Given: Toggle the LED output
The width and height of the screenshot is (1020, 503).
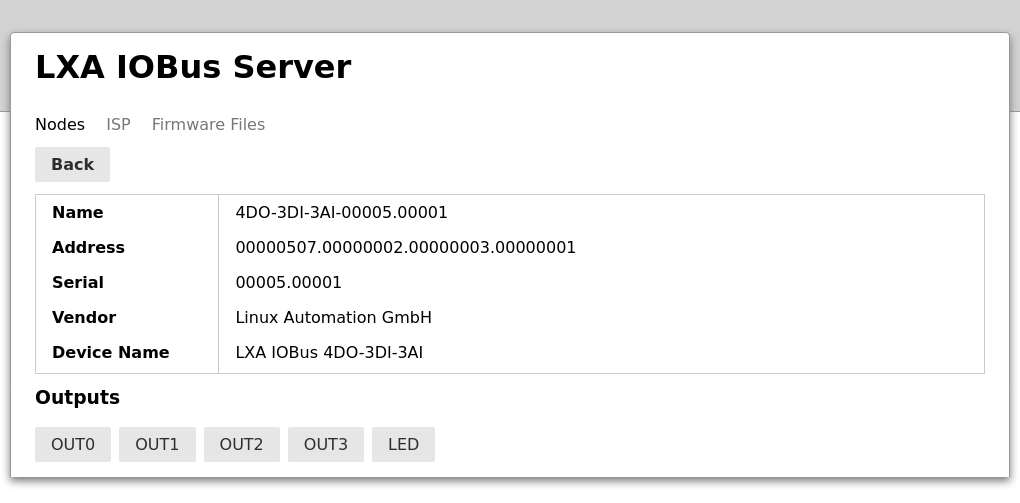Looking at the screenshot, I should [x=403, y=444].
